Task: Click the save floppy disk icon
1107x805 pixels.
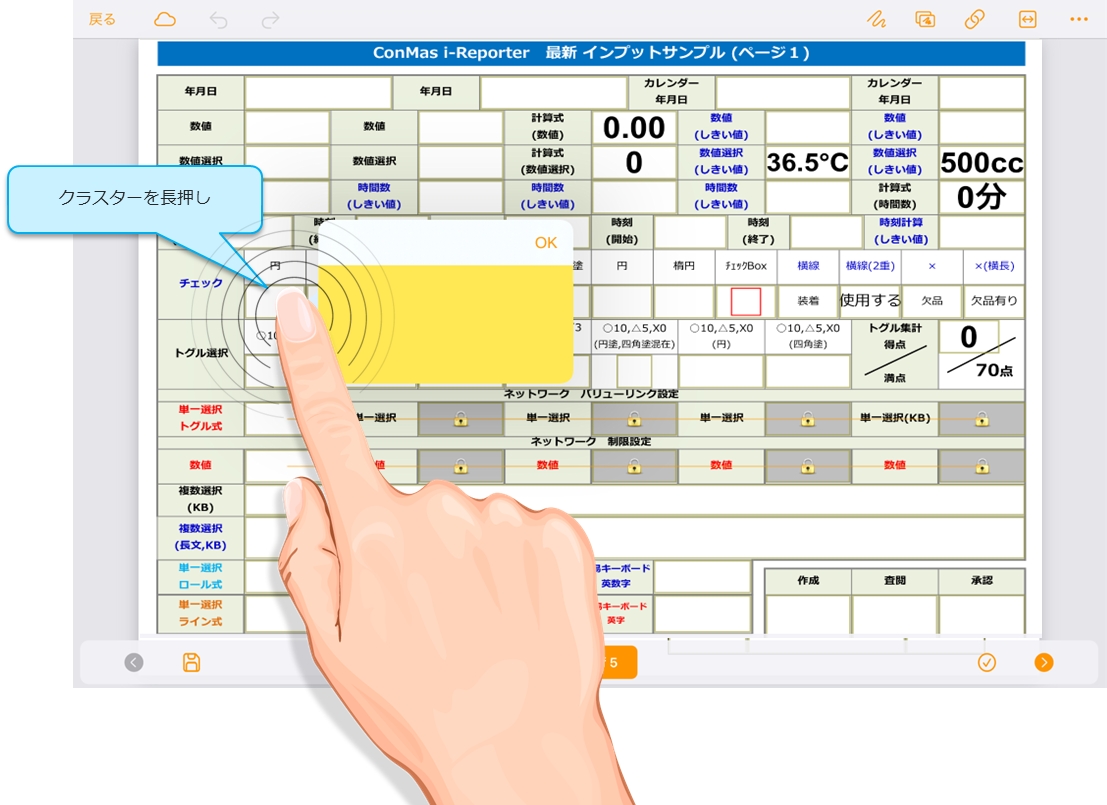Action: [x=191, y=662]
